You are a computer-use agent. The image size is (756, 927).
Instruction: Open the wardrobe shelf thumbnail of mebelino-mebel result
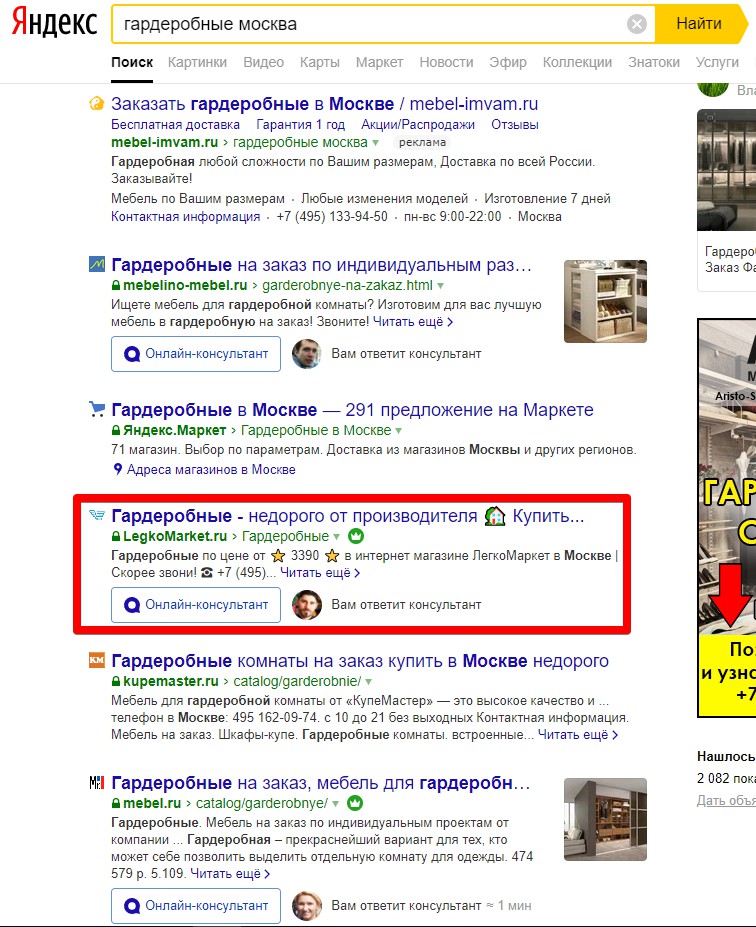coord(605,302)
